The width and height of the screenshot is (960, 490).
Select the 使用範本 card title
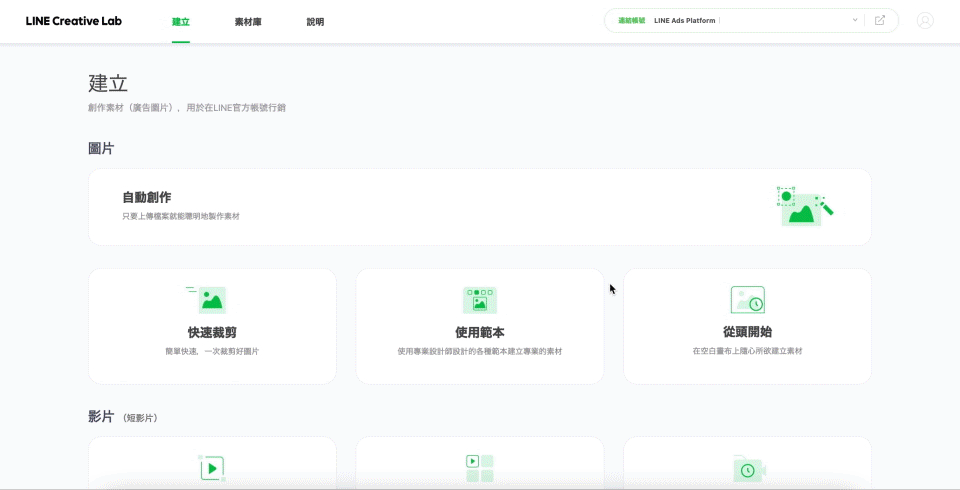pos(480,332)
